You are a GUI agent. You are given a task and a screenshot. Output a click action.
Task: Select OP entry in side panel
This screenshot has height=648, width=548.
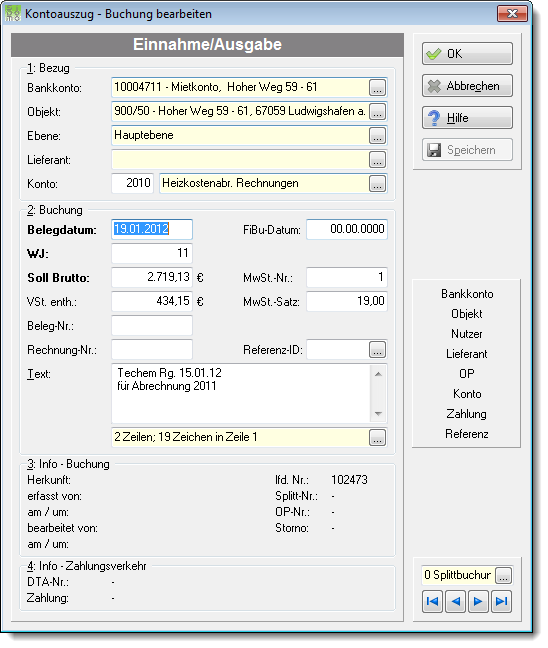(467, 374)
